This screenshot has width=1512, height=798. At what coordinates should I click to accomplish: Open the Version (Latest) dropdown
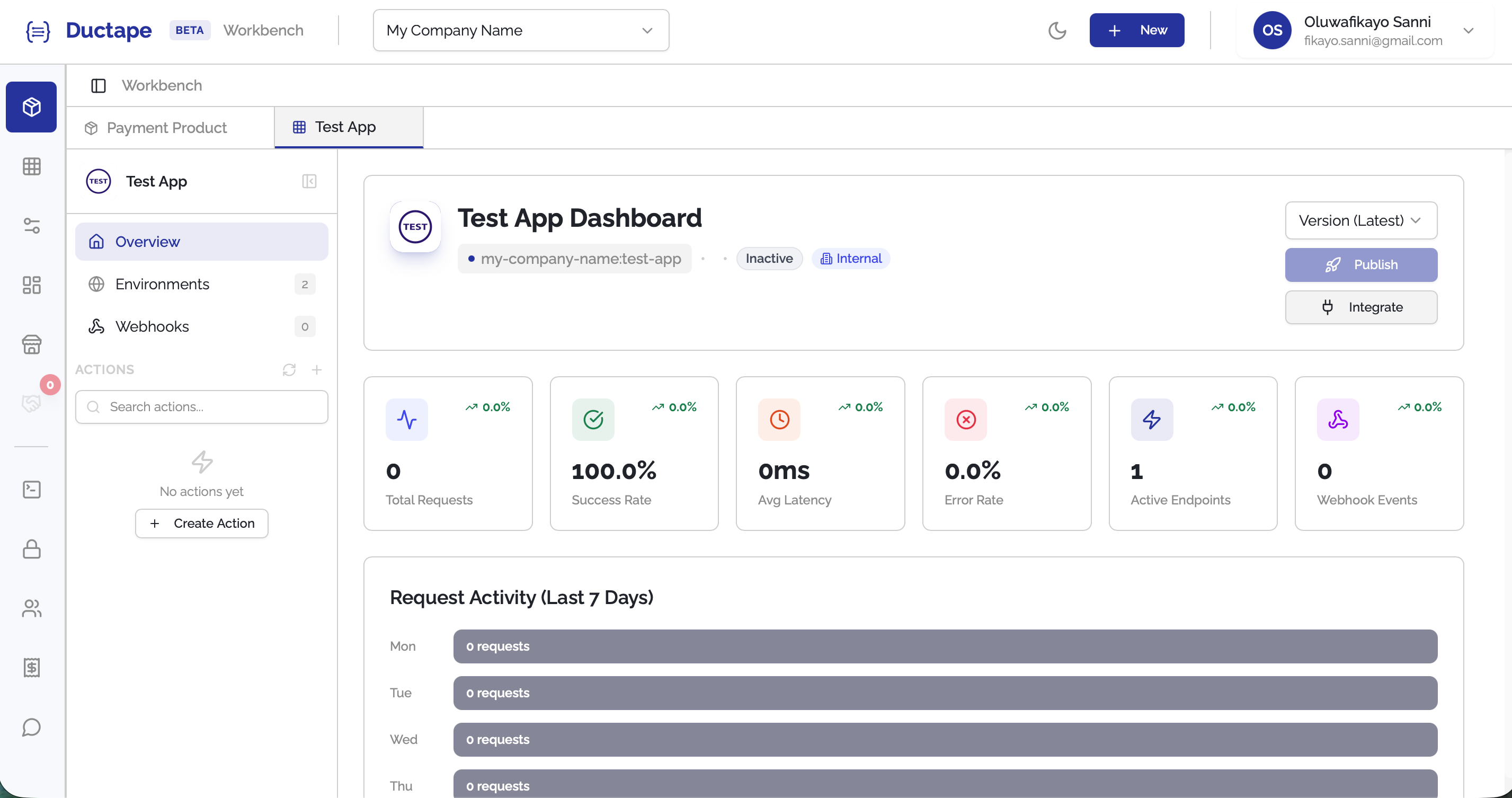1360,220
